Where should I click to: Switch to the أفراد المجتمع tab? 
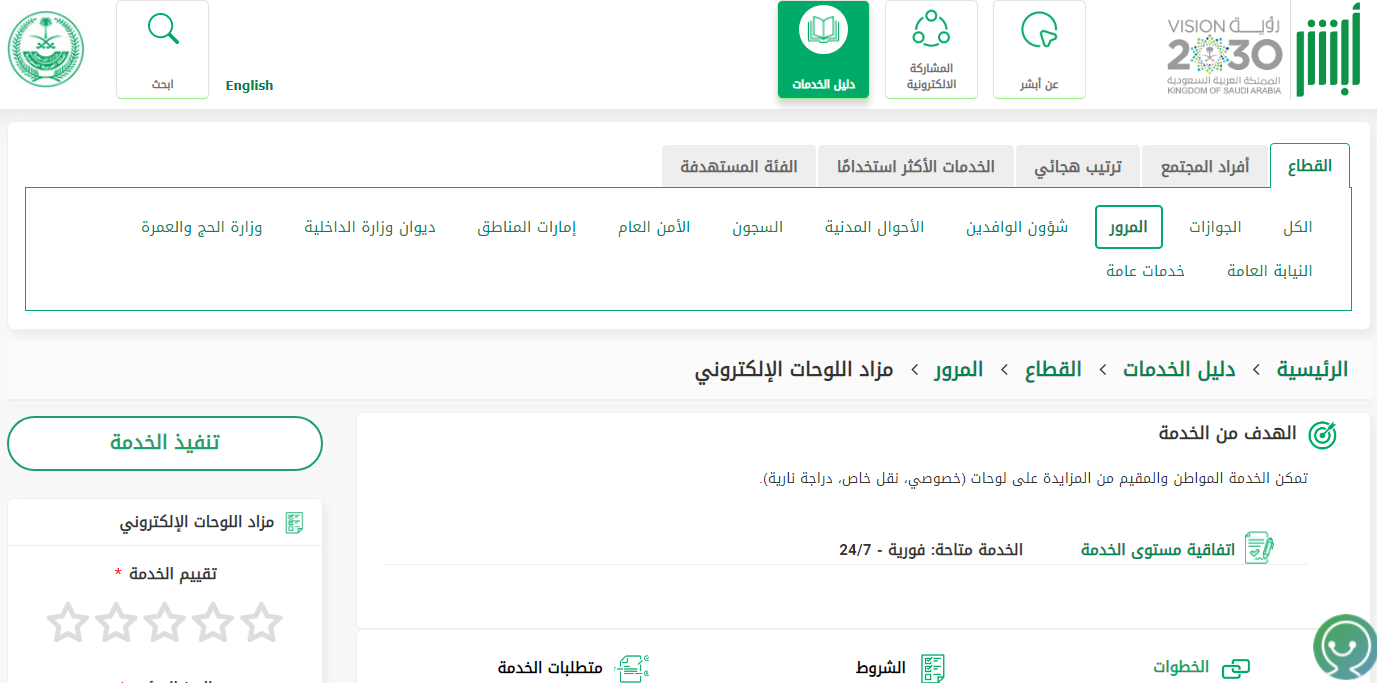pos(1205,167)
